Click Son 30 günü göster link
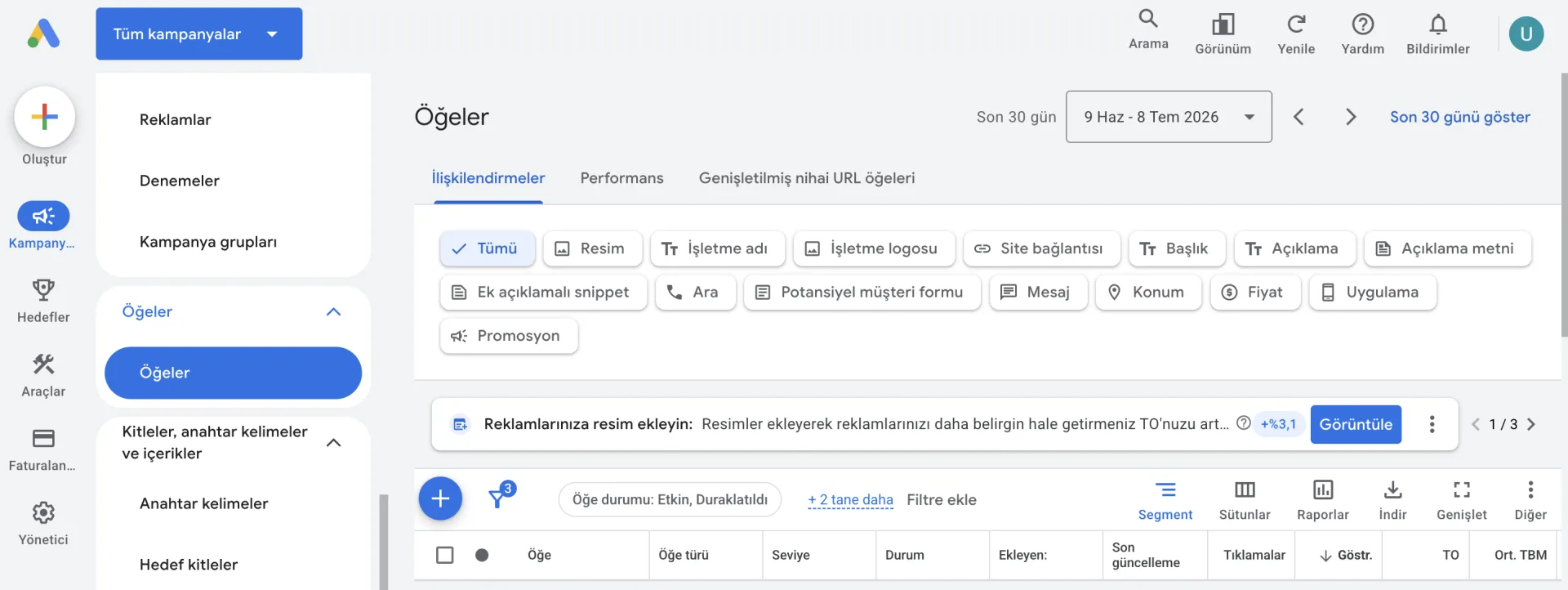Viewport: 1568px width, 590px height. [x=1460, y=117]
